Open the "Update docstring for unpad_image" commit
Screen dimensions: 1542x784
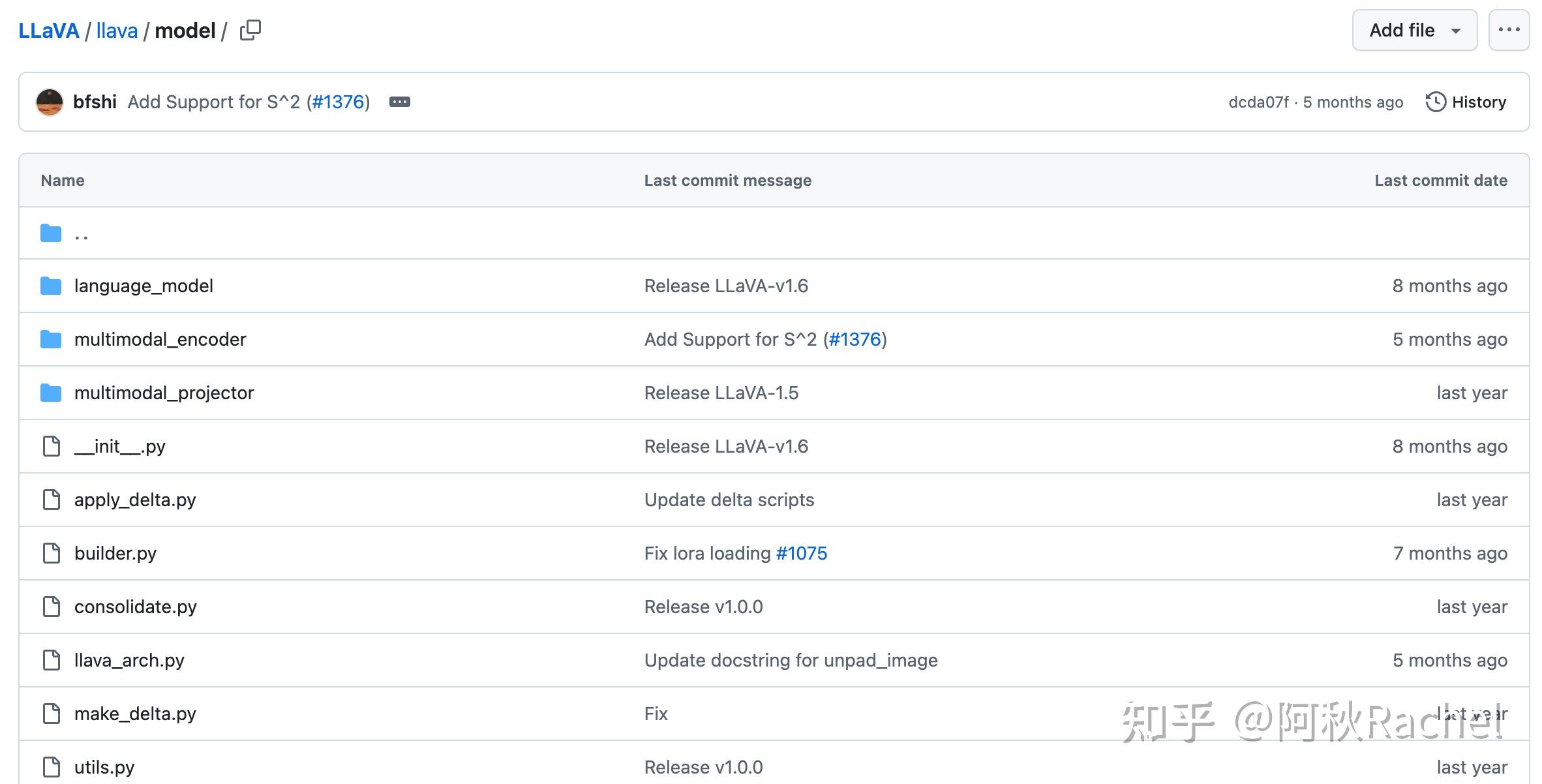coord(791,660)
